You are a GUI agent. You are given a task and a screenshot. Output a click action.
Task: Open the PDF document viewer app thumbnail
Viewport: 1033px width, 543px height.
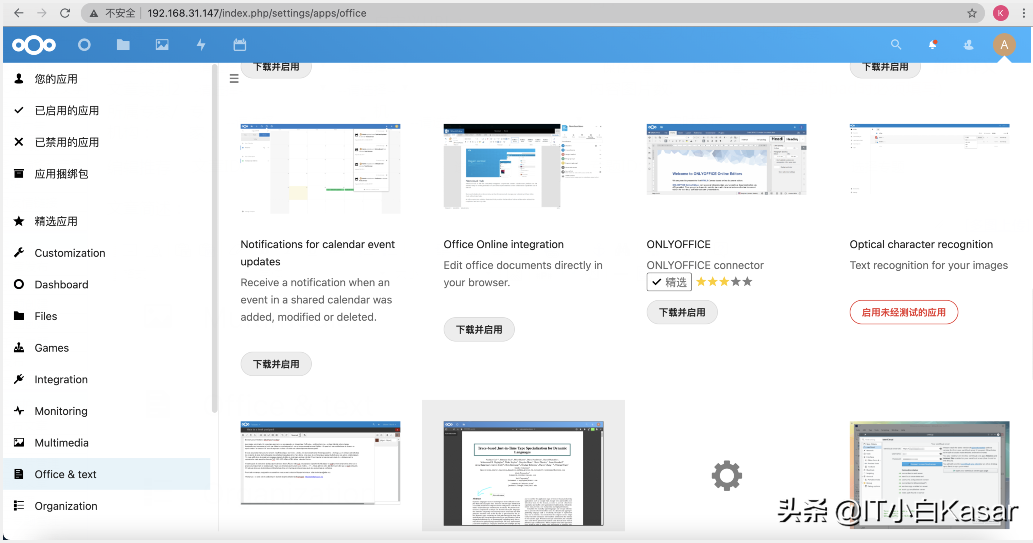tap(523, 473)
